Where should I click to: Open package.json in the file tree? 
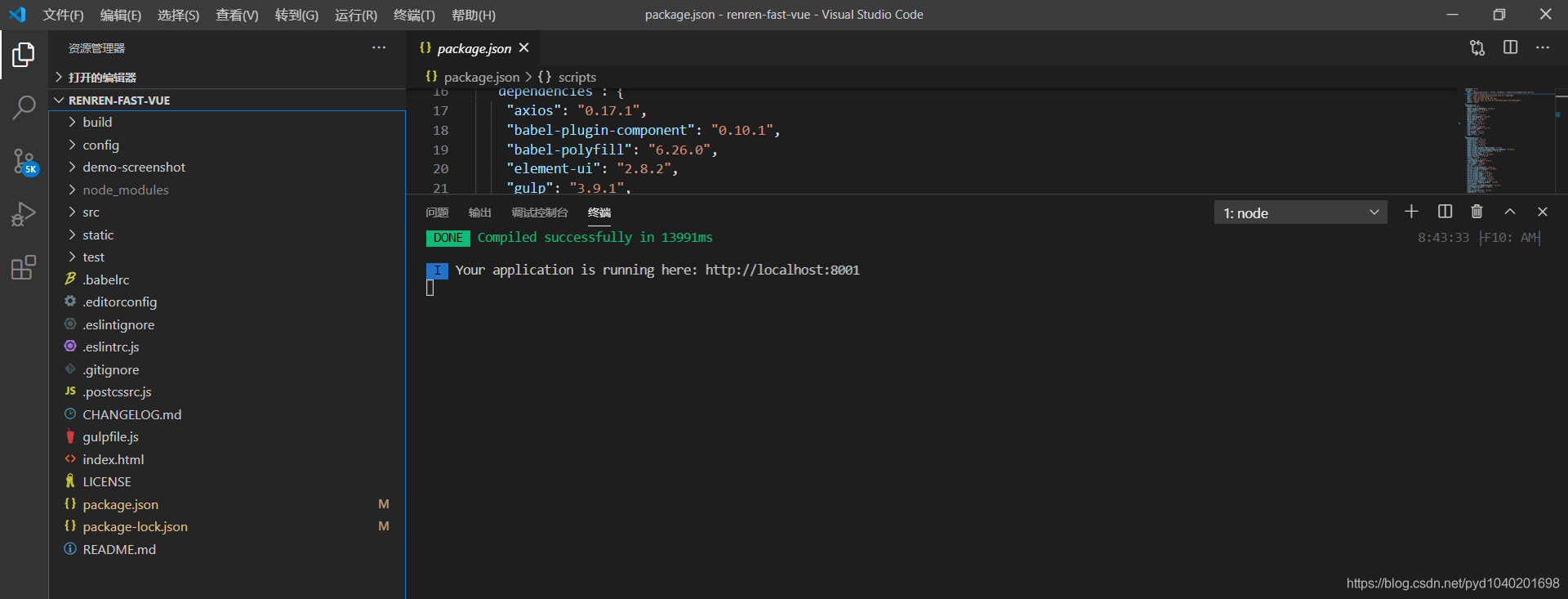pyautogui.click(x=227, y=504)
